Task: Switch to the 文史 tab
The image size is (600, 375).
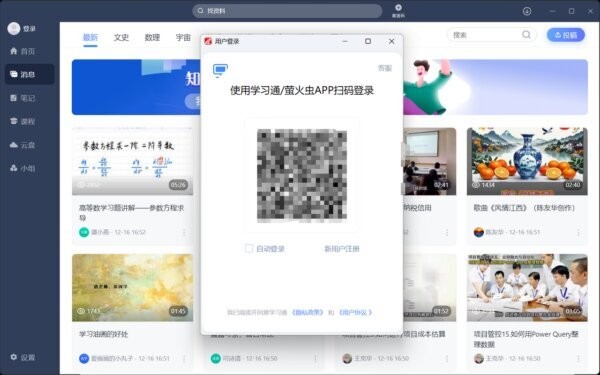Action: coord(121,38)
